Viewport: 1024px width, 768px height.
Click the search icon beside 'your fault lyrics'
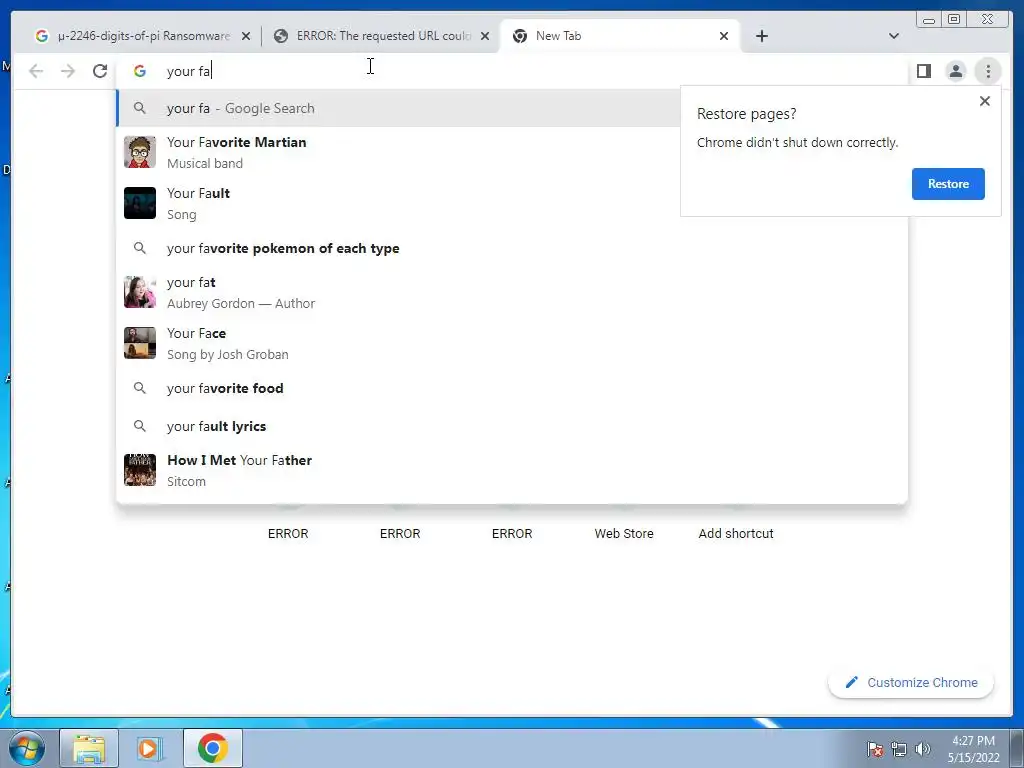coord(140,426)
